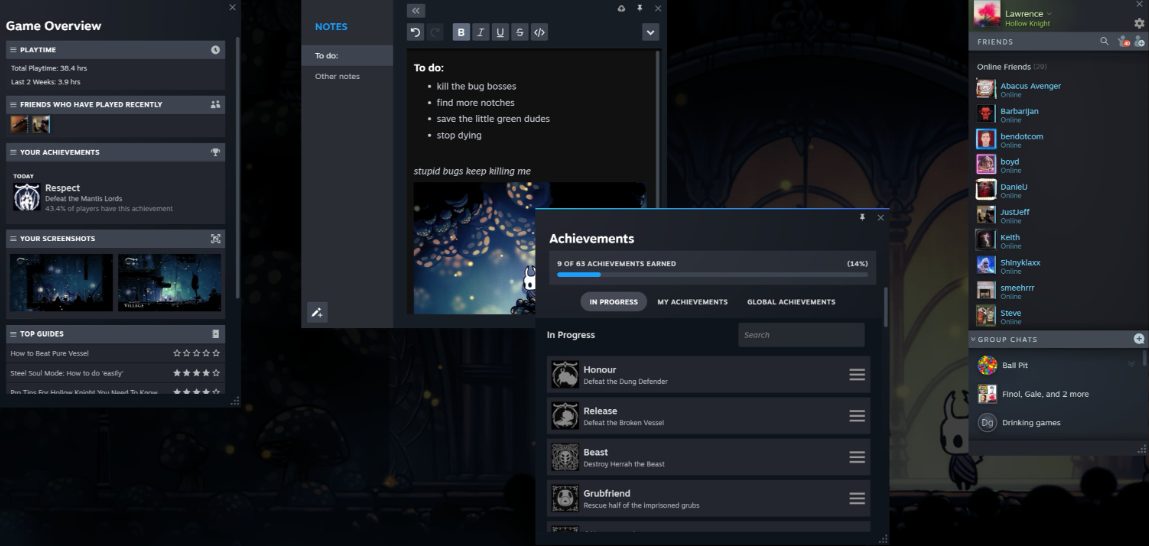The width and height of the screenshot is (1149, 546).
Task: Click the Honour achievement icon
Action: pos(565,375)
